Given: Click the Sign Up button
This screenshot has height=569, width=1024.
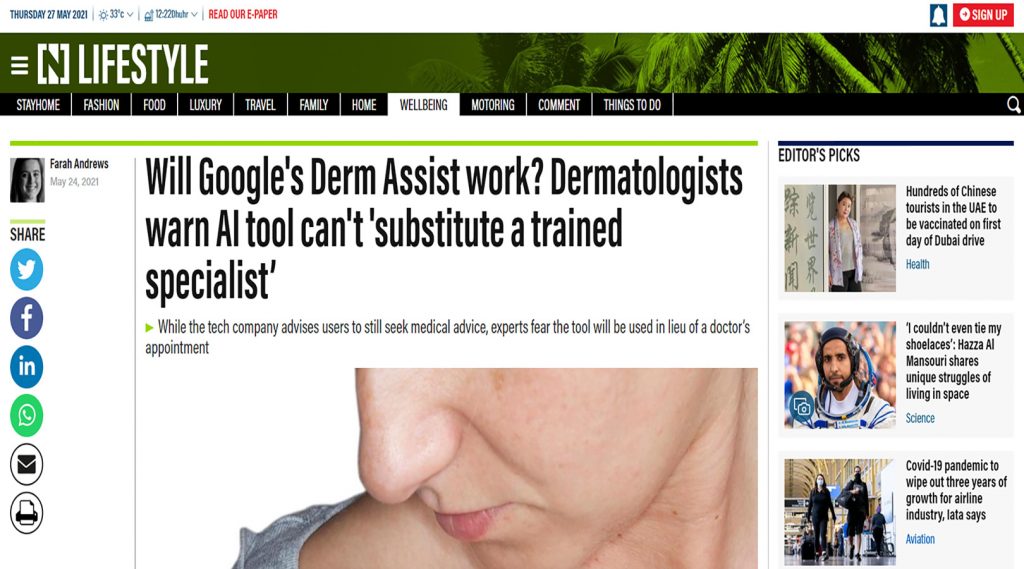Looking at the screenshot, I should pyautogui.click(x=983, y=14).
